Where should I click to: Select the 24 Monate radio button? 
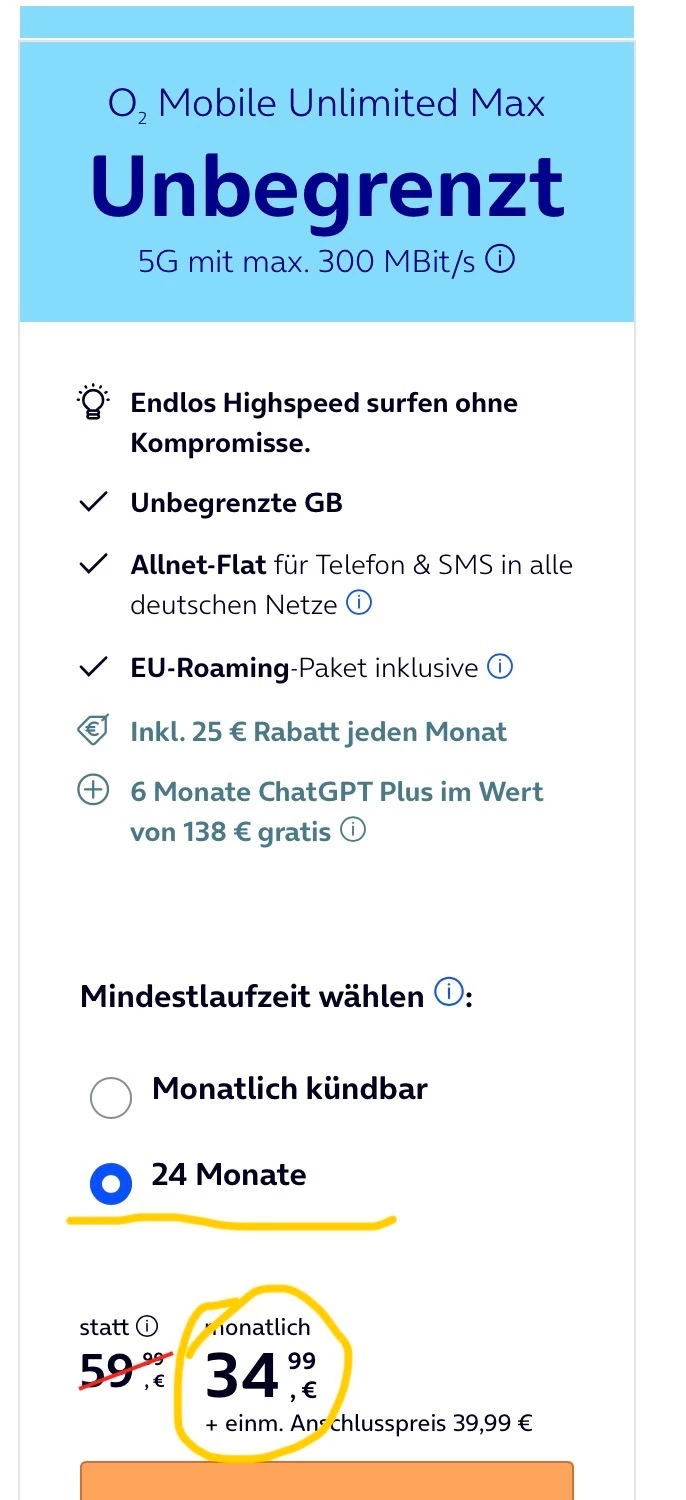pyautogui.click(x=110, y=1185)
